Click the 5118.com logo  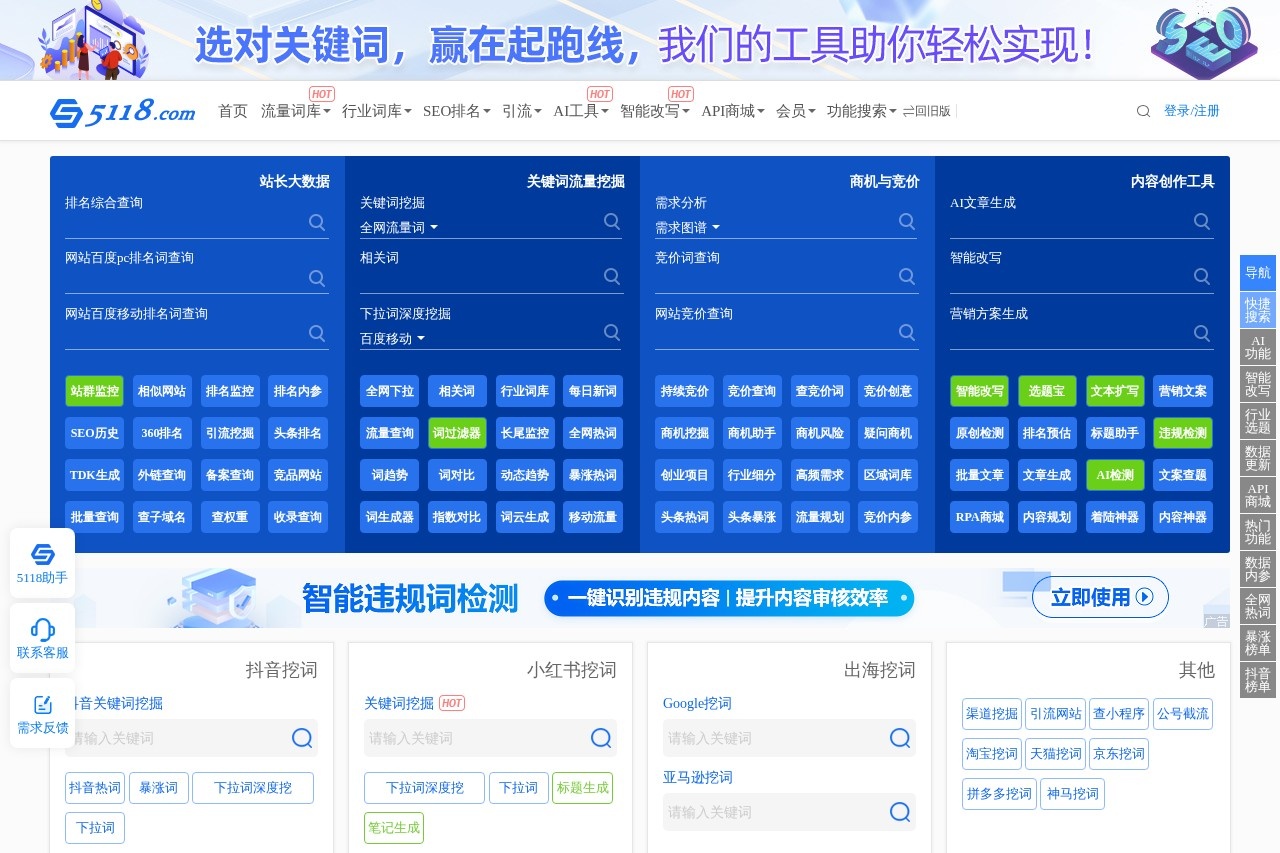pos(123,112)
